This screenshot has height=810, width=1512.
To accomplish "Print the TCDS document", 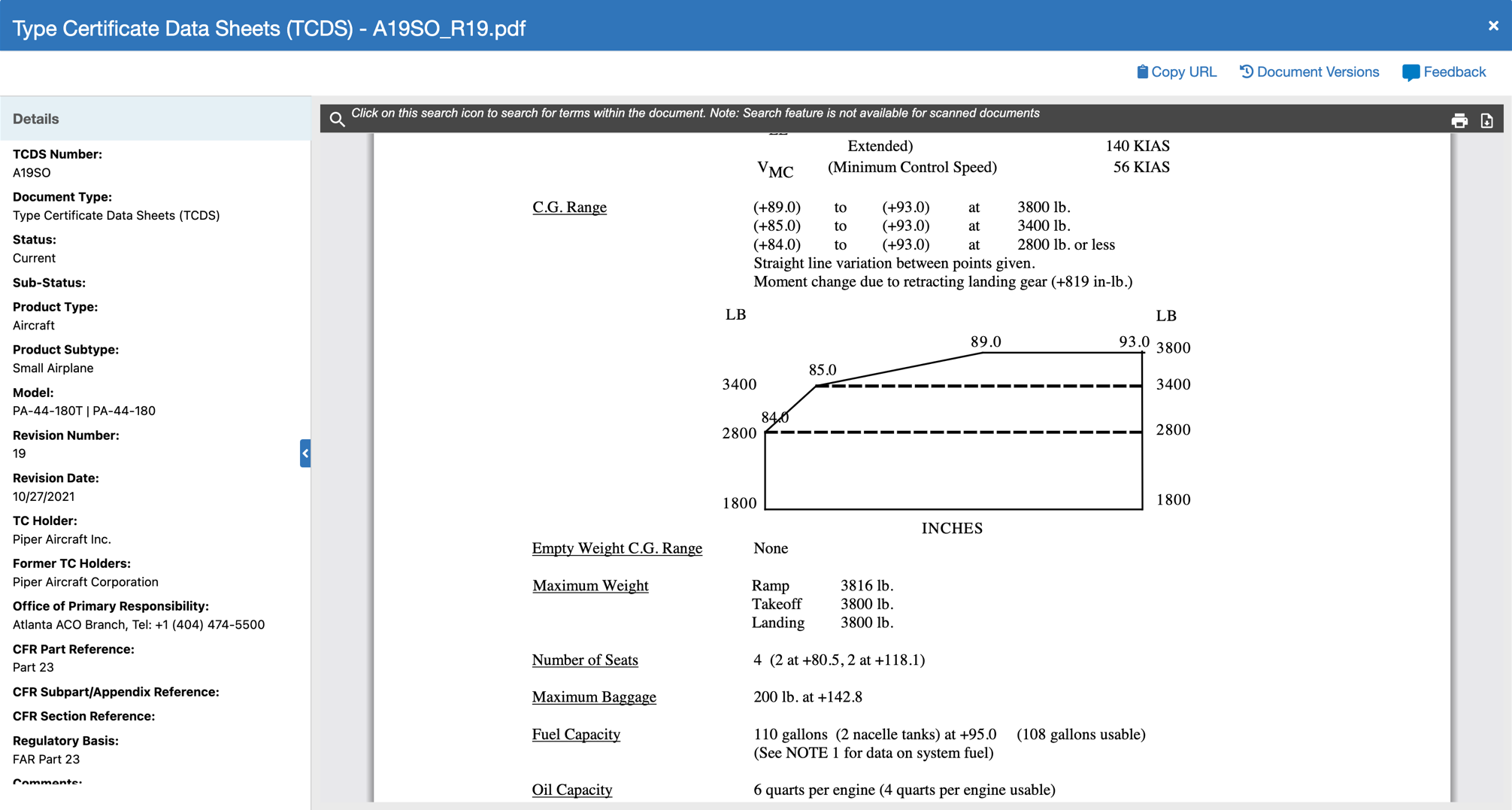I will point(1459,120).
